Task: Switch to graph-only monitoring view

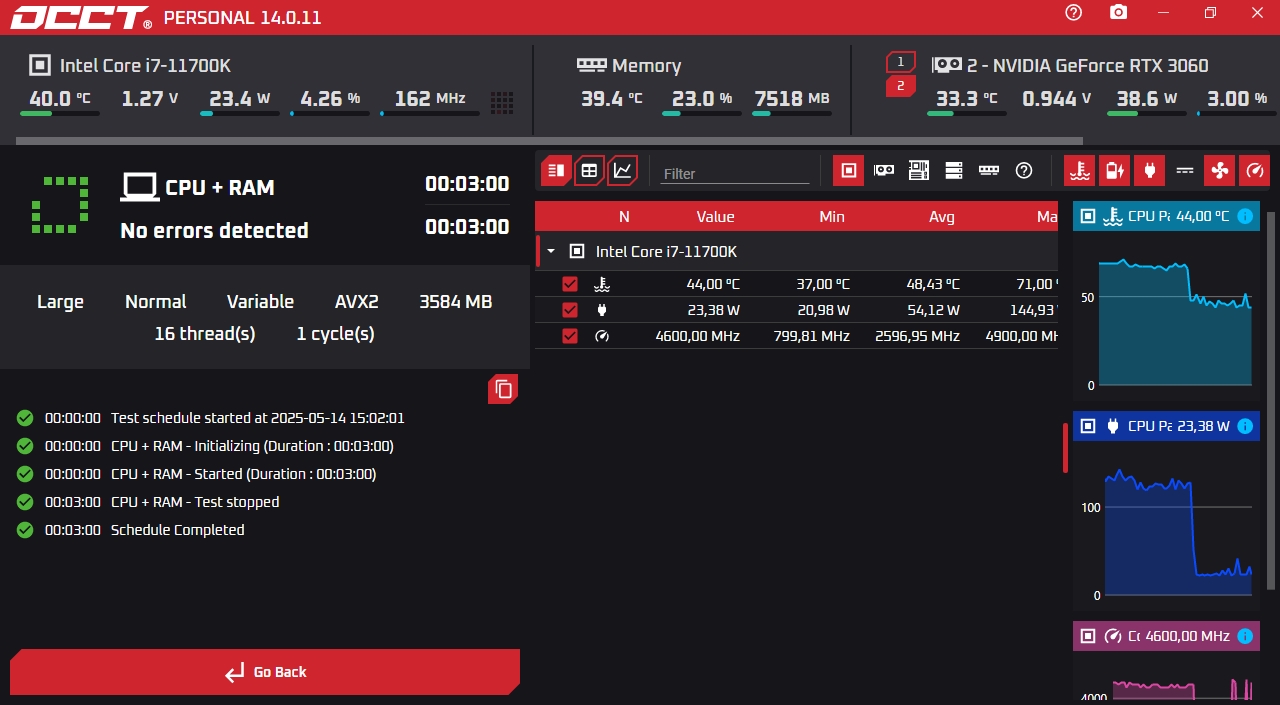Action: (623, 171)
